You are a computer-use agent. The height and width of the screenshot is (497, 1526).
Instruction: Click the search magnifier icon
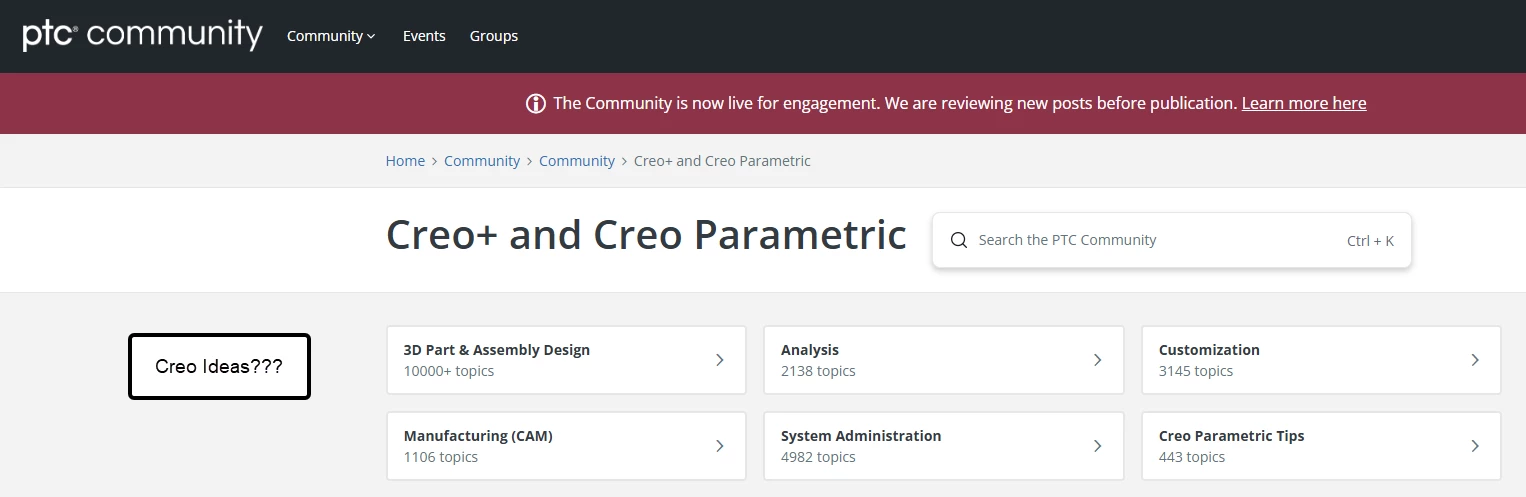point(958,240)
